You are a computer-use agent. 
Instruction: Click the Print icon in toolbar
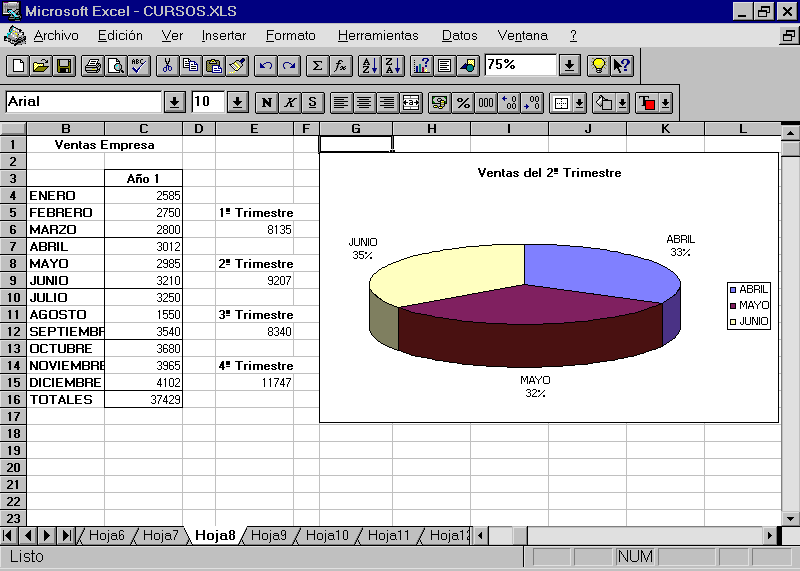(x=93, y=66)
